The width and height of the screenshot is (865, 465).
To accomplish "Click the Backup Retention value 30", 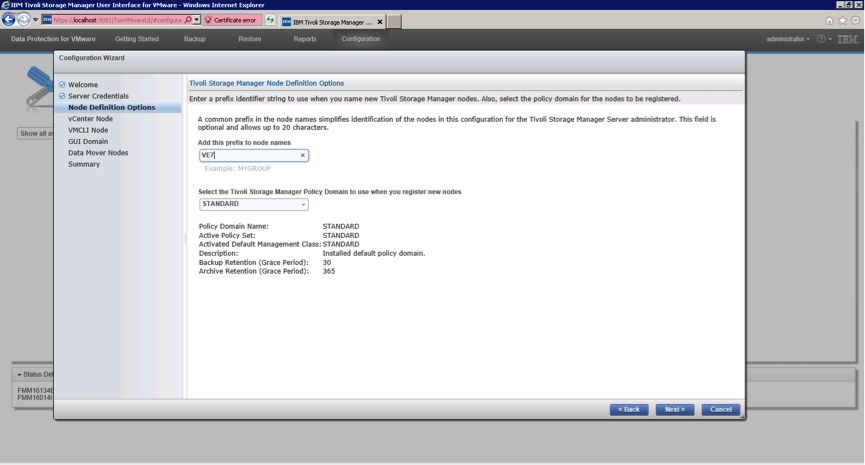I will [327, 263].
